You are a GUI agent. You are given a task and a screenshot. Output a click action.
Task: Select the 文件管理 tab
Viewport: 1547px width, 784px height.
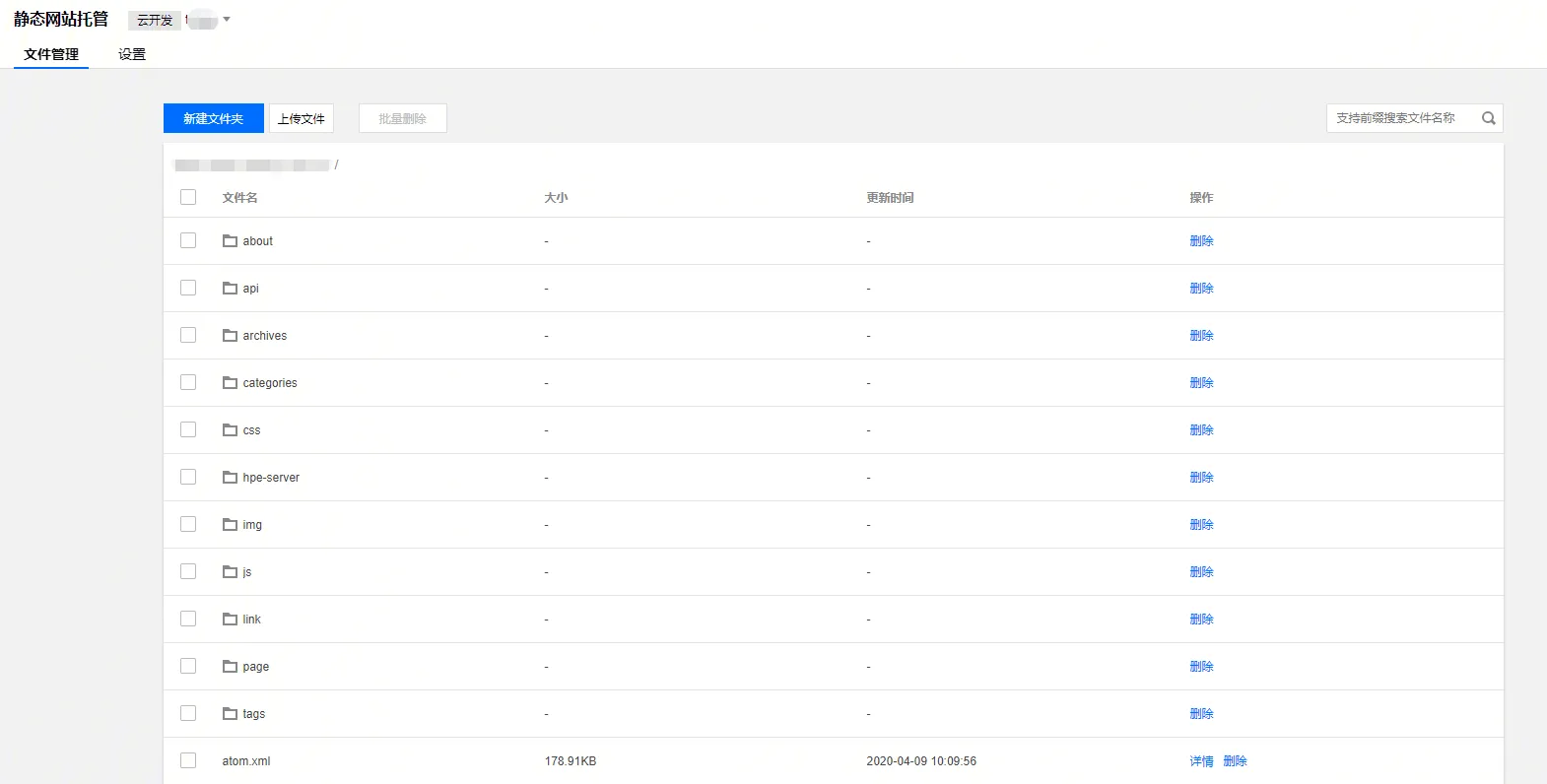click(51, 54)
